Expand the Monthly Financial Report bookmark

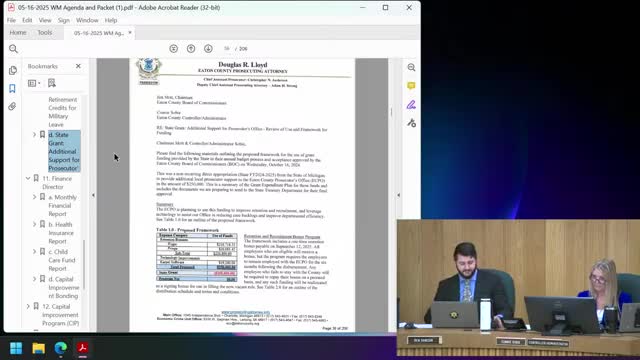click(x=34, y=197)
